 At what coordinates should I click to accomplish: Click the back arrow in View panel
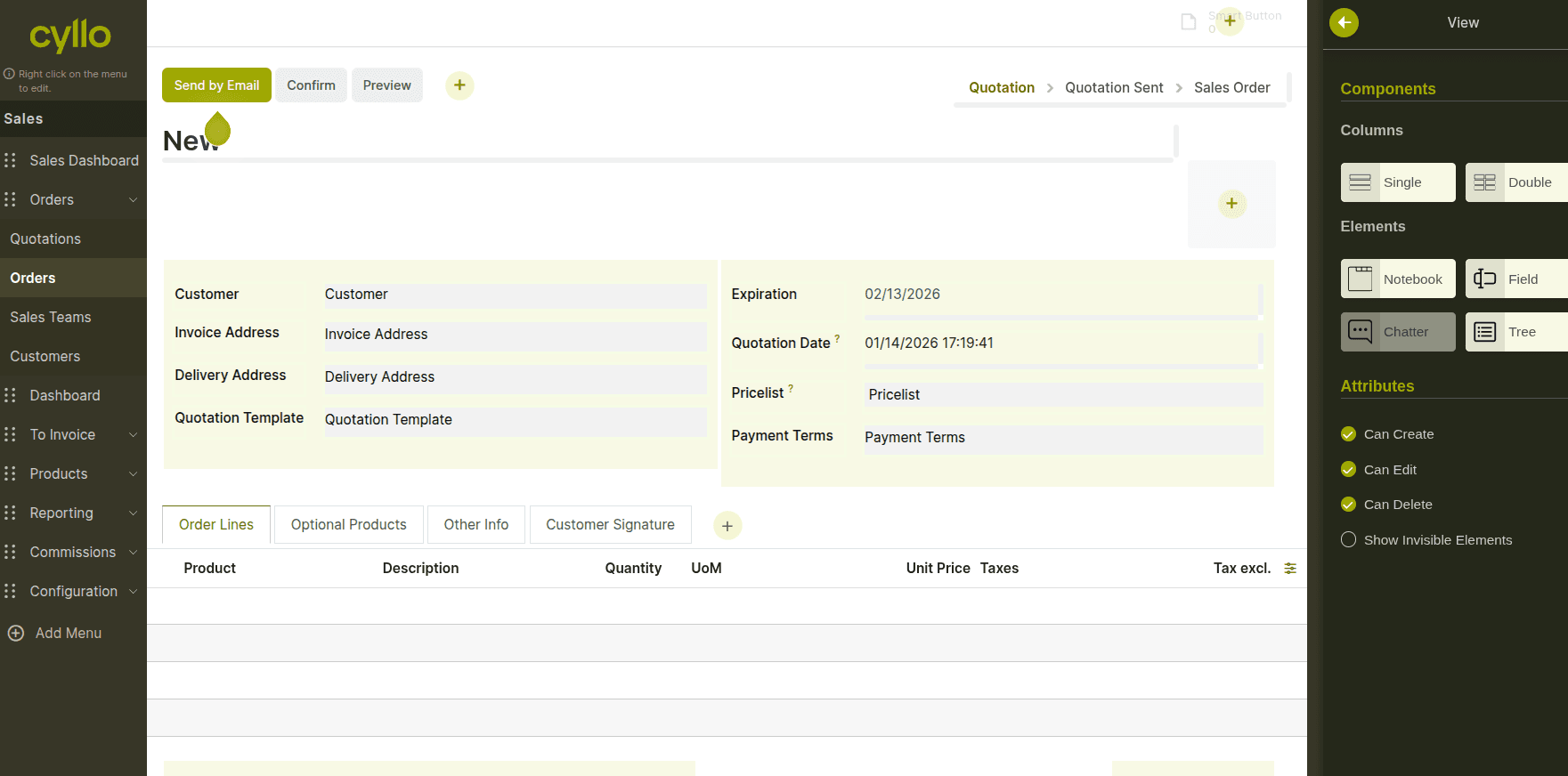(x=1344, y=23)
